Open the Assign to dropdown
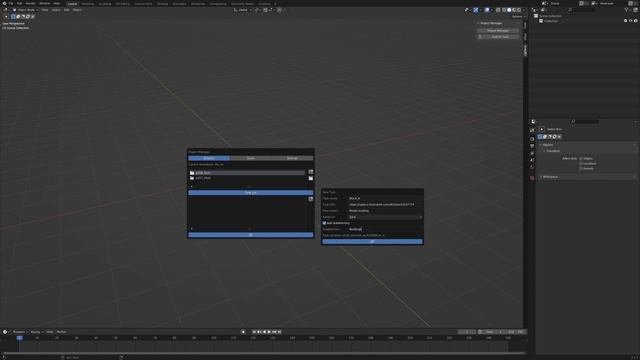640x360 pixels. [x=385, y=217]
